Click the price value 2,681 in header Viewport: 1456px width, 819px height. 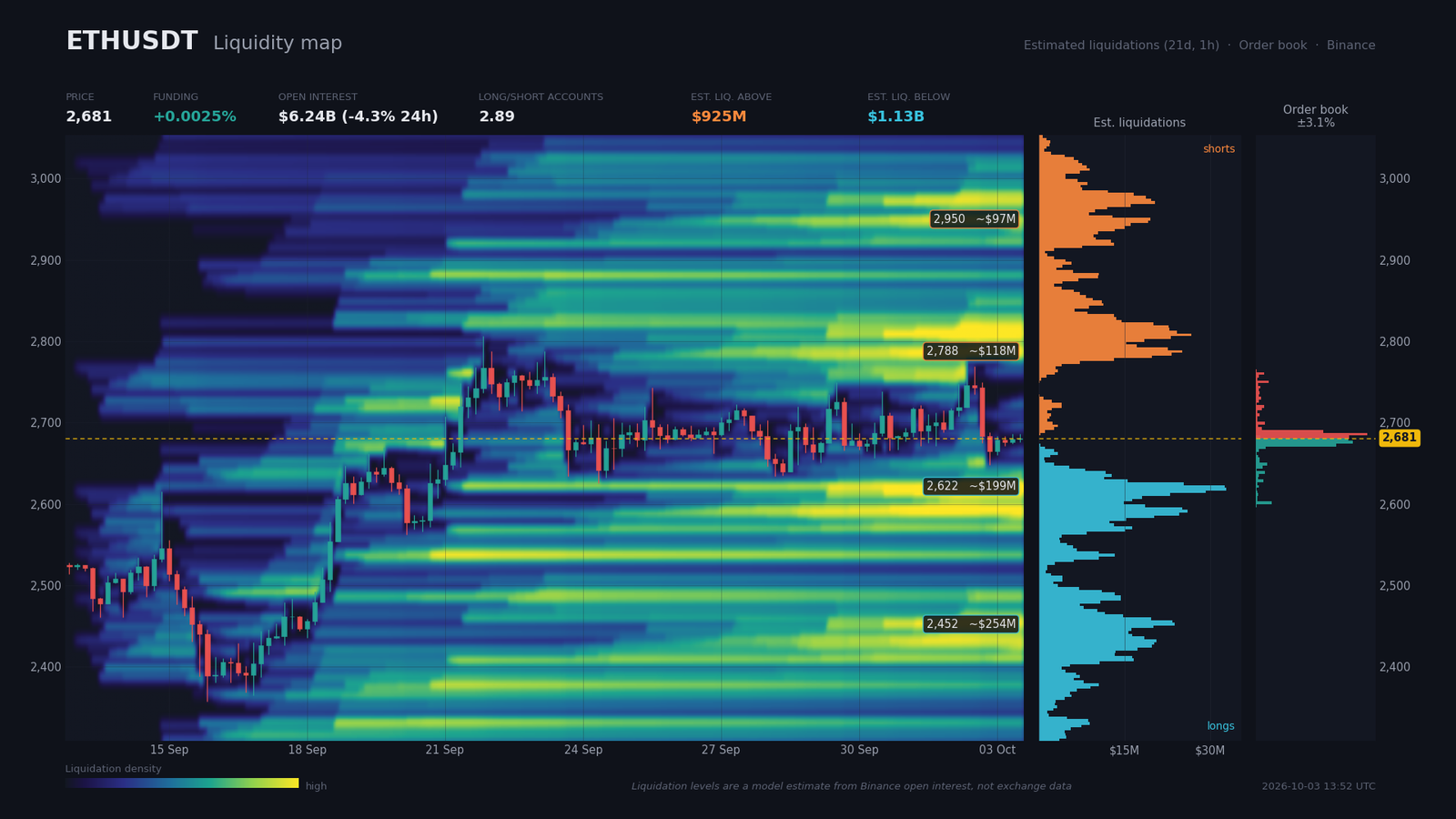(x=88, y=116)
